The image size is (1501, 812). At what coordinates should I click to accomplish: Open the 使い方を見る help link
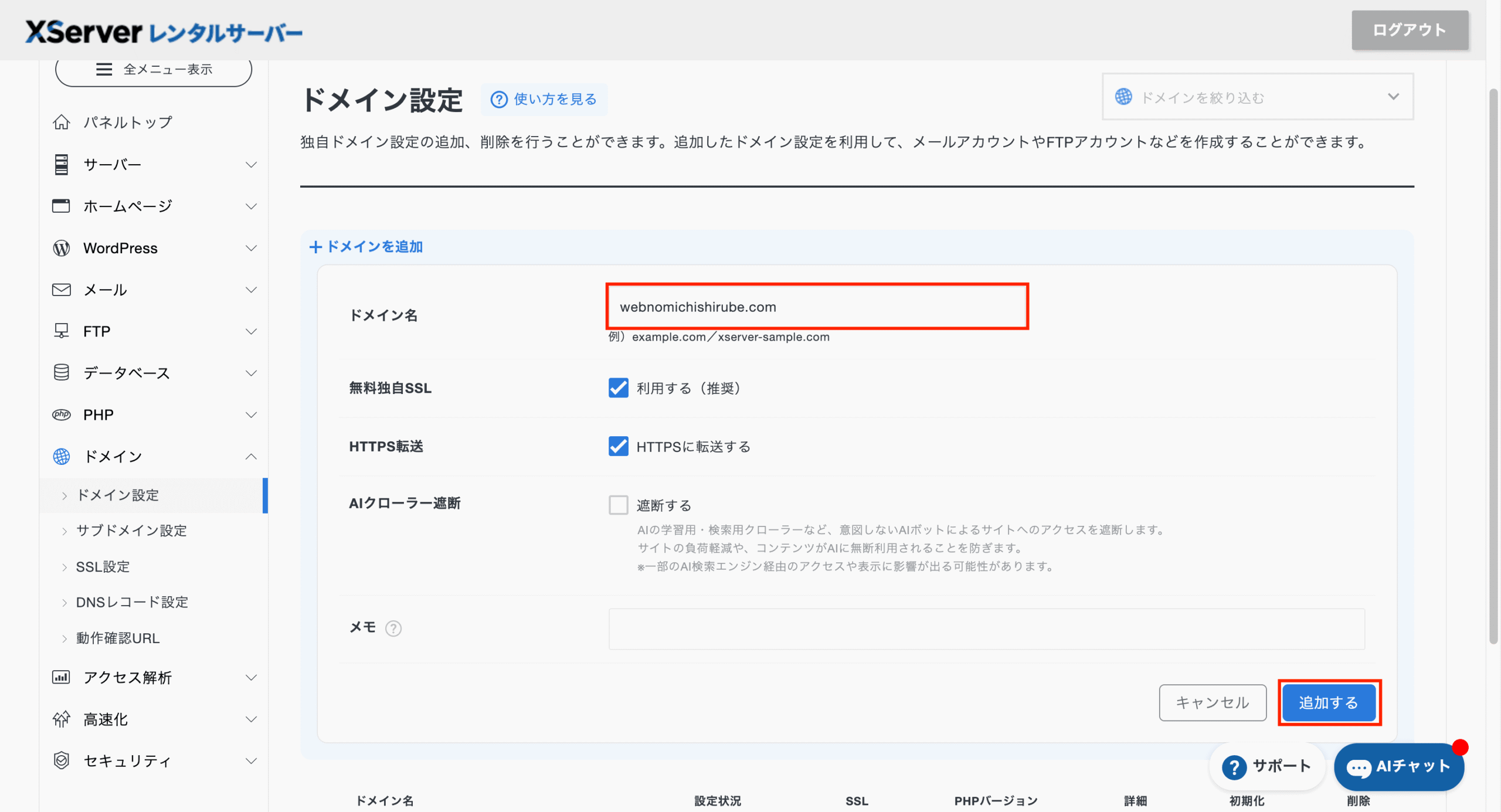[544, 100]
